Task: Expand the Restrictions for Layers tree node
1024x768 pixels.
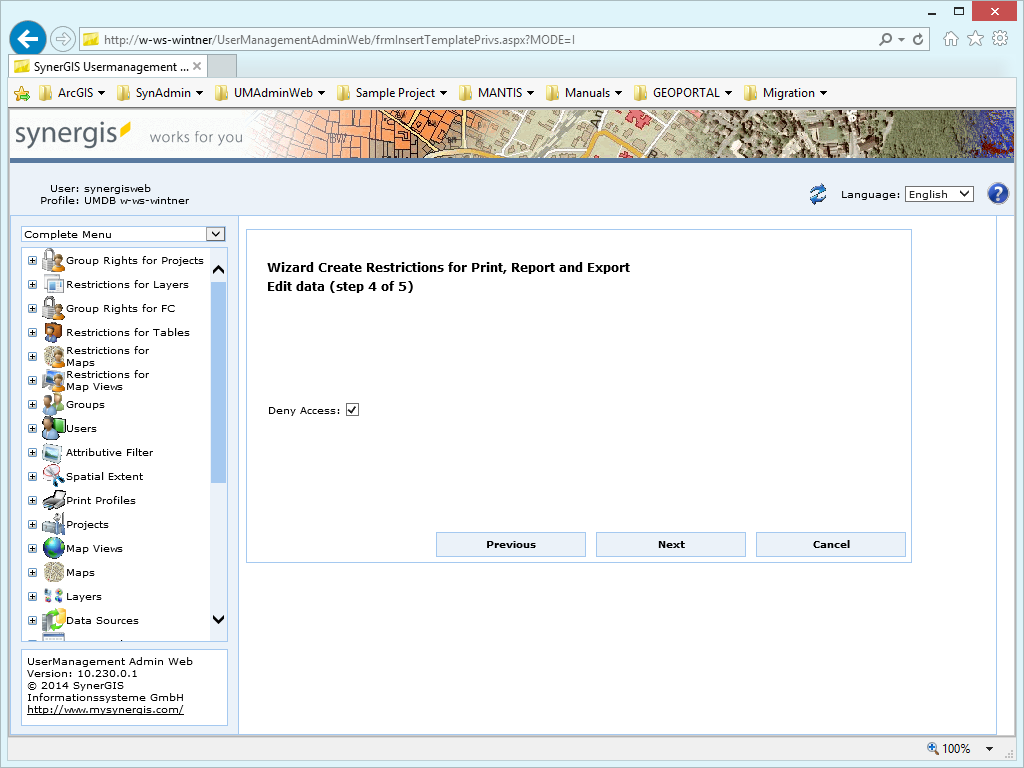Action: coord(31,284)
